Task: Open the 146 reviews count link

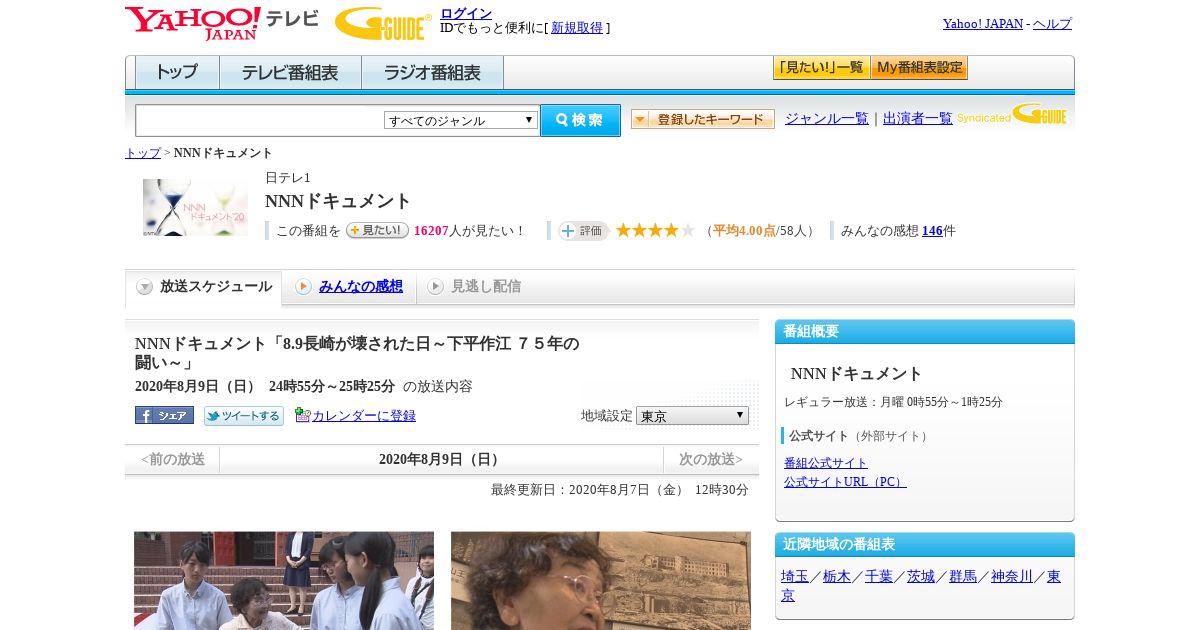Action: click(x=932, y=230)
